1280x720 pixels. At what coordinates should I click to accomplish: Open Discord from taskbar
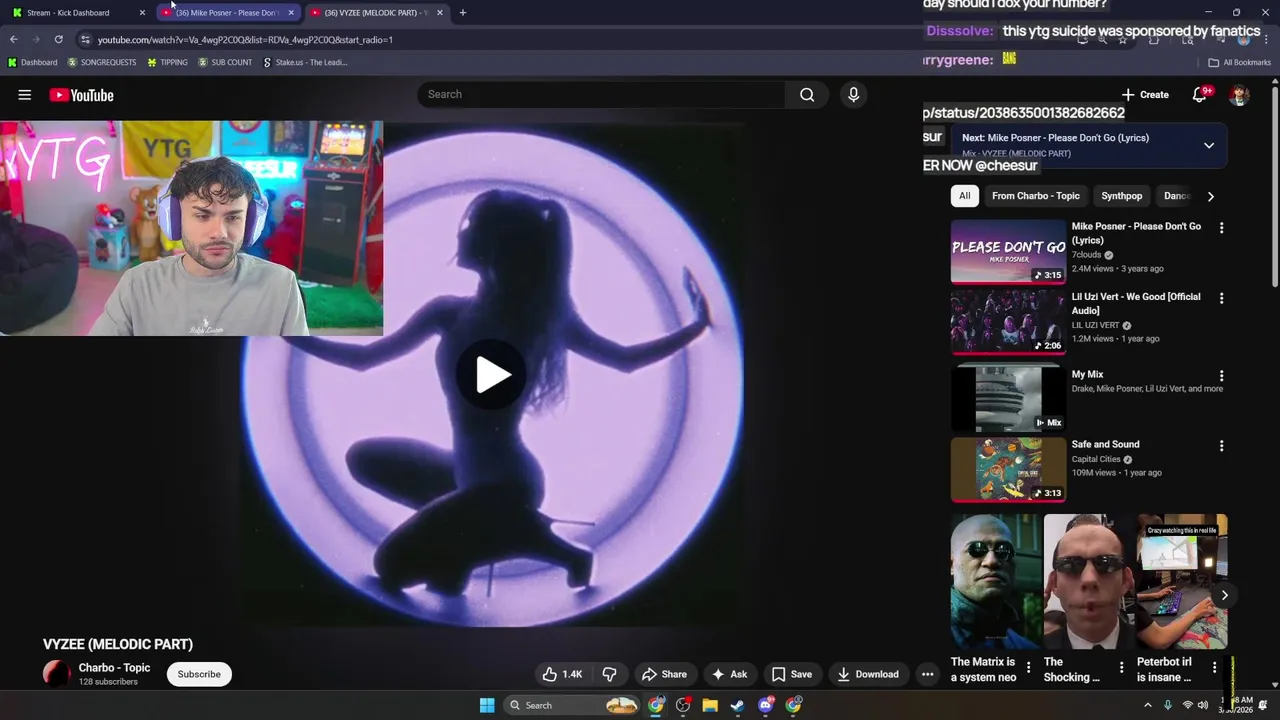pos(766,705)
